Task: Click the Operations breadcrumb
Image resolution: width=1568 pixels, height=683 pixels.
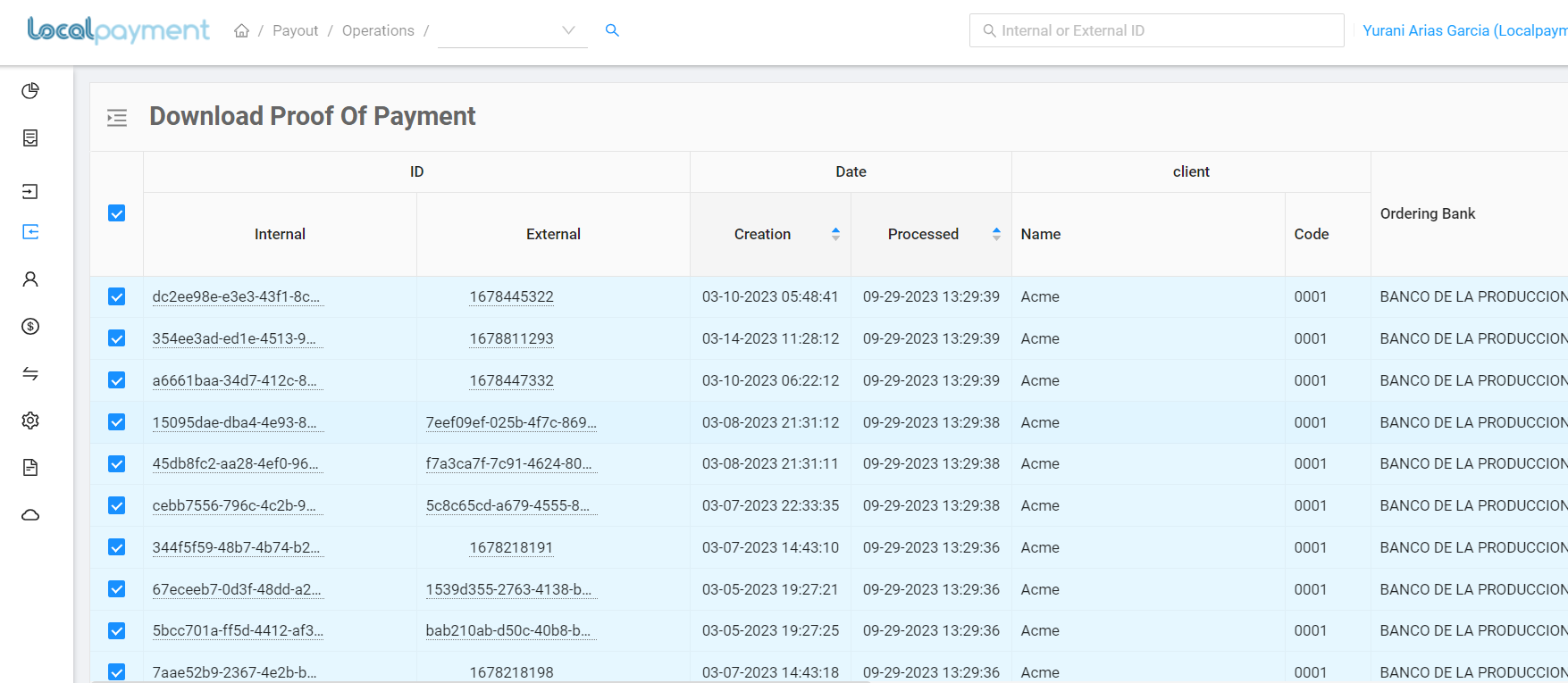Action: [x=378, y=30]
